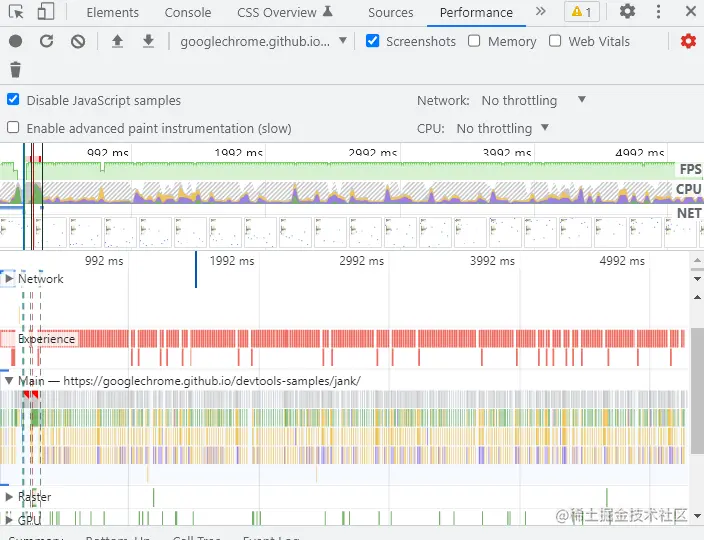
Task: Toggle the device toolbar icon
Action: pos(45,12)
